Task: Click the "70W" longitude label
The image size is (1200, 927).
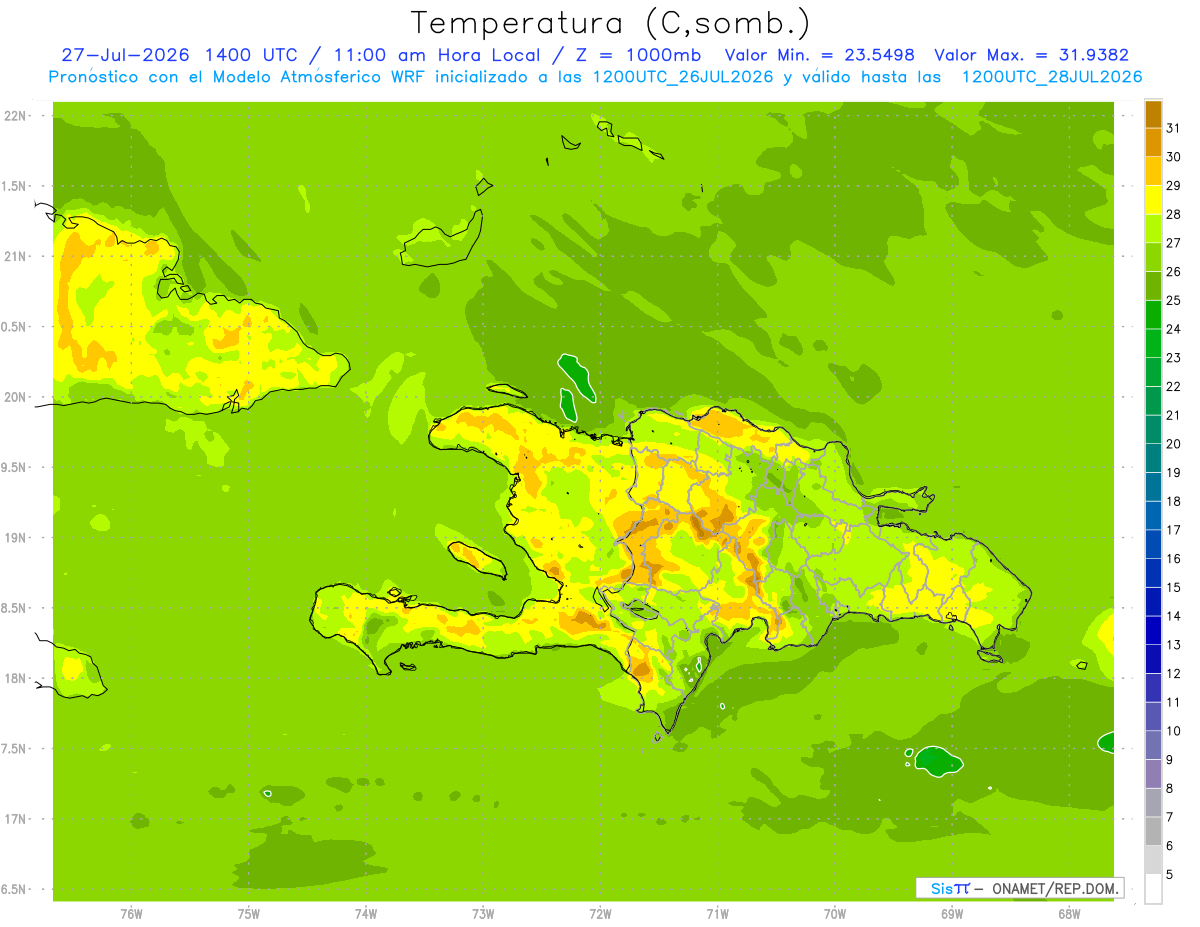Action: pos(834,914)
